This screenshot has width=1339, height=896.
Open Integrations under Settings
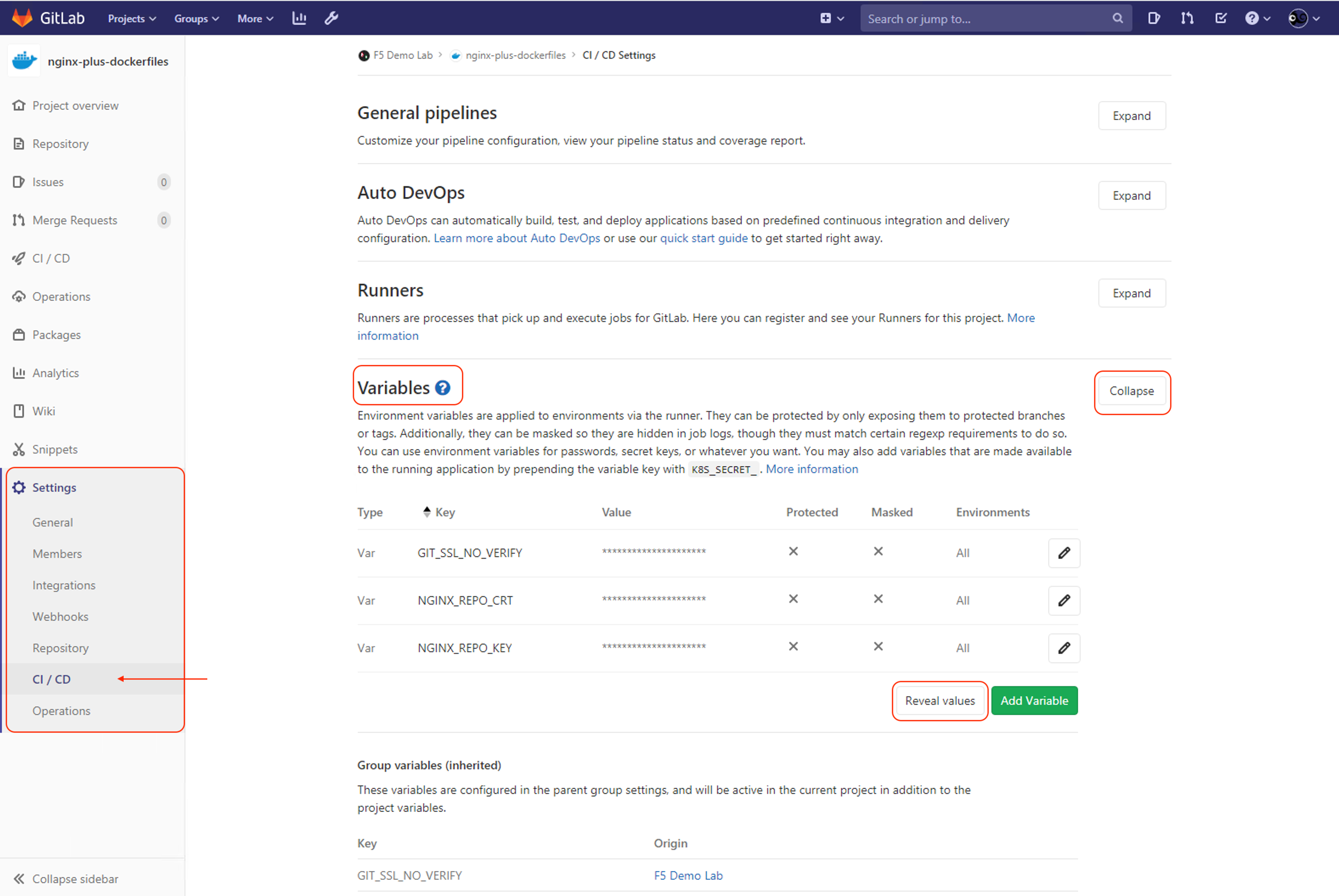(64, 585)
